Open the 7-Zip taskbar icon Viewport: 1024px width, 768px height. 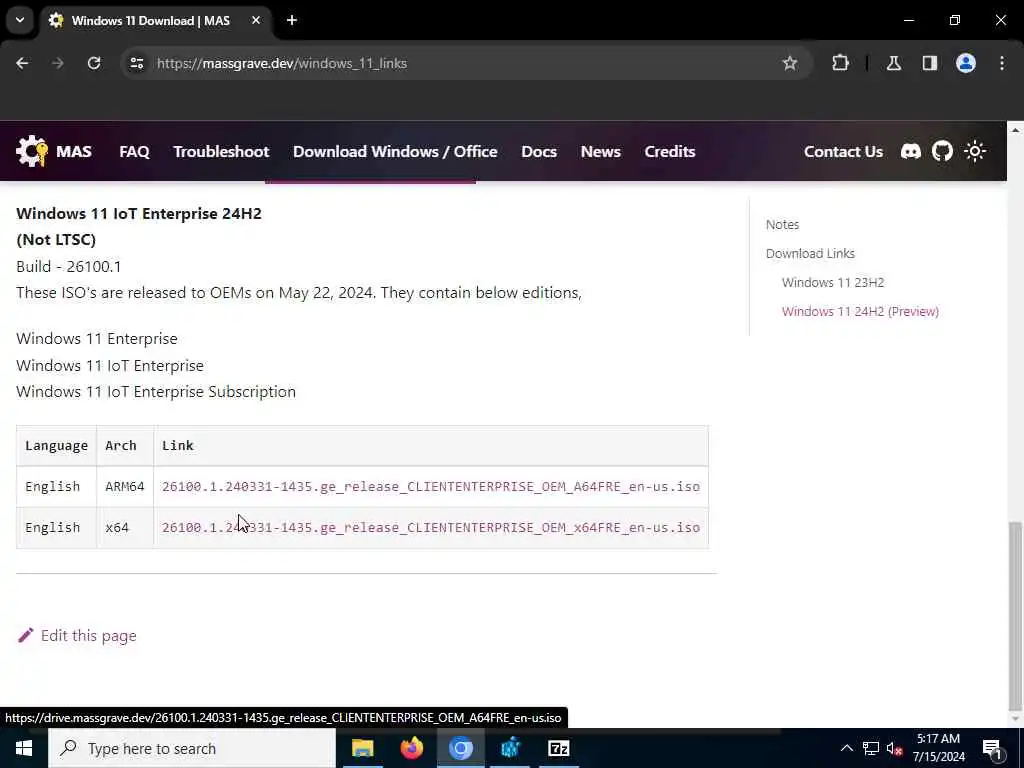(559, 748)
